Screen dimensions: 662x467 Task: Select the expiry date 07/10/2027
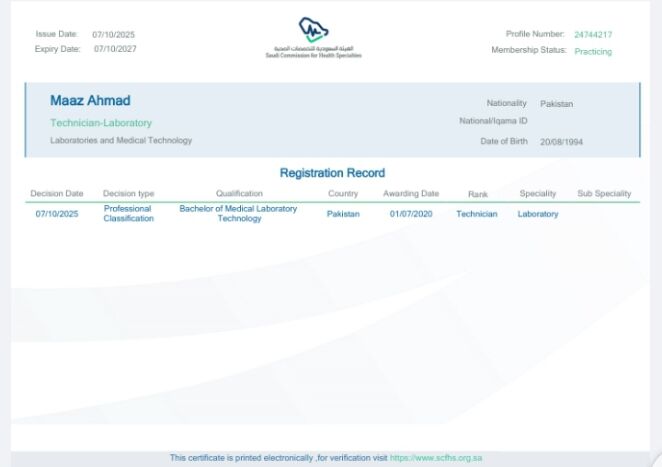115,49
